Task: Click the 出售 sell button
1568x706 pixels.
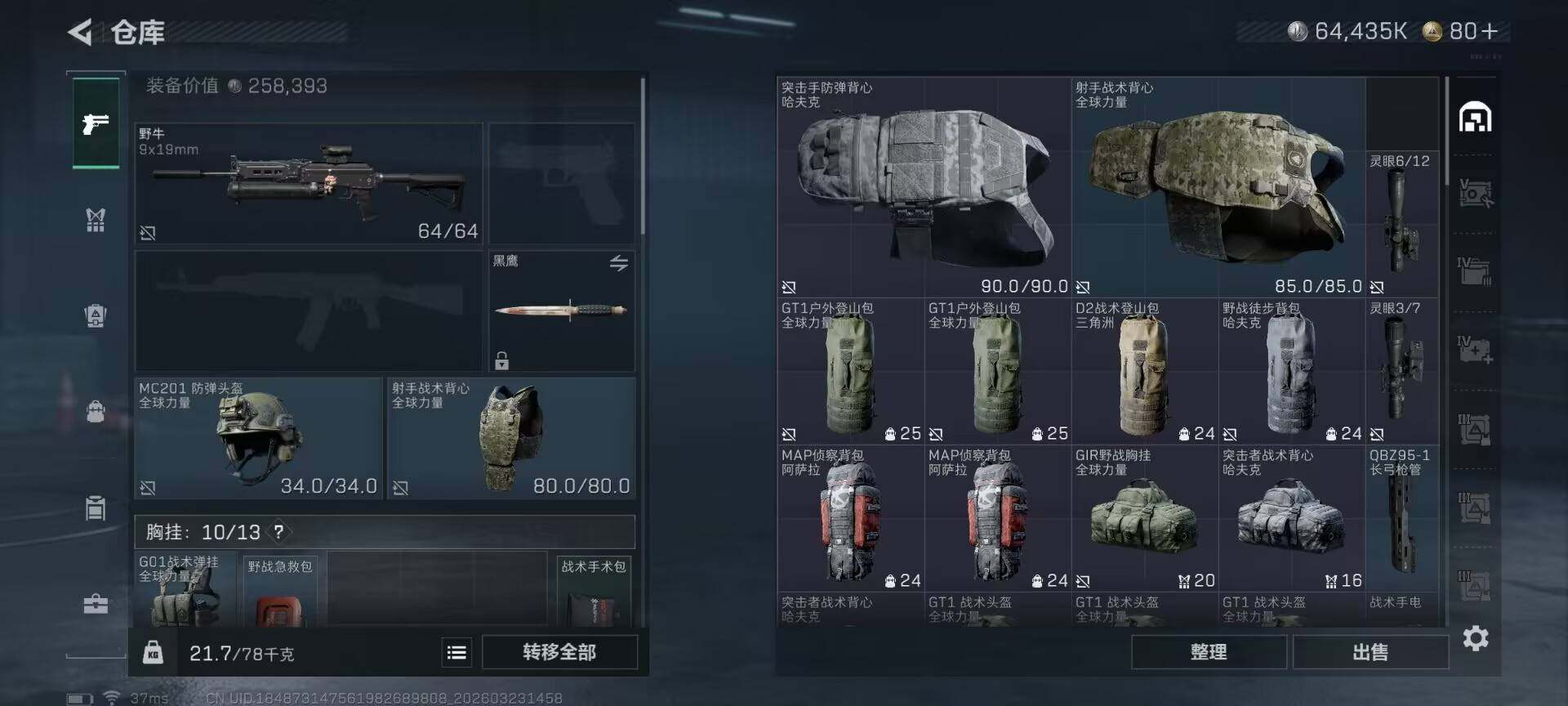Action: (x=1370, y=652)
